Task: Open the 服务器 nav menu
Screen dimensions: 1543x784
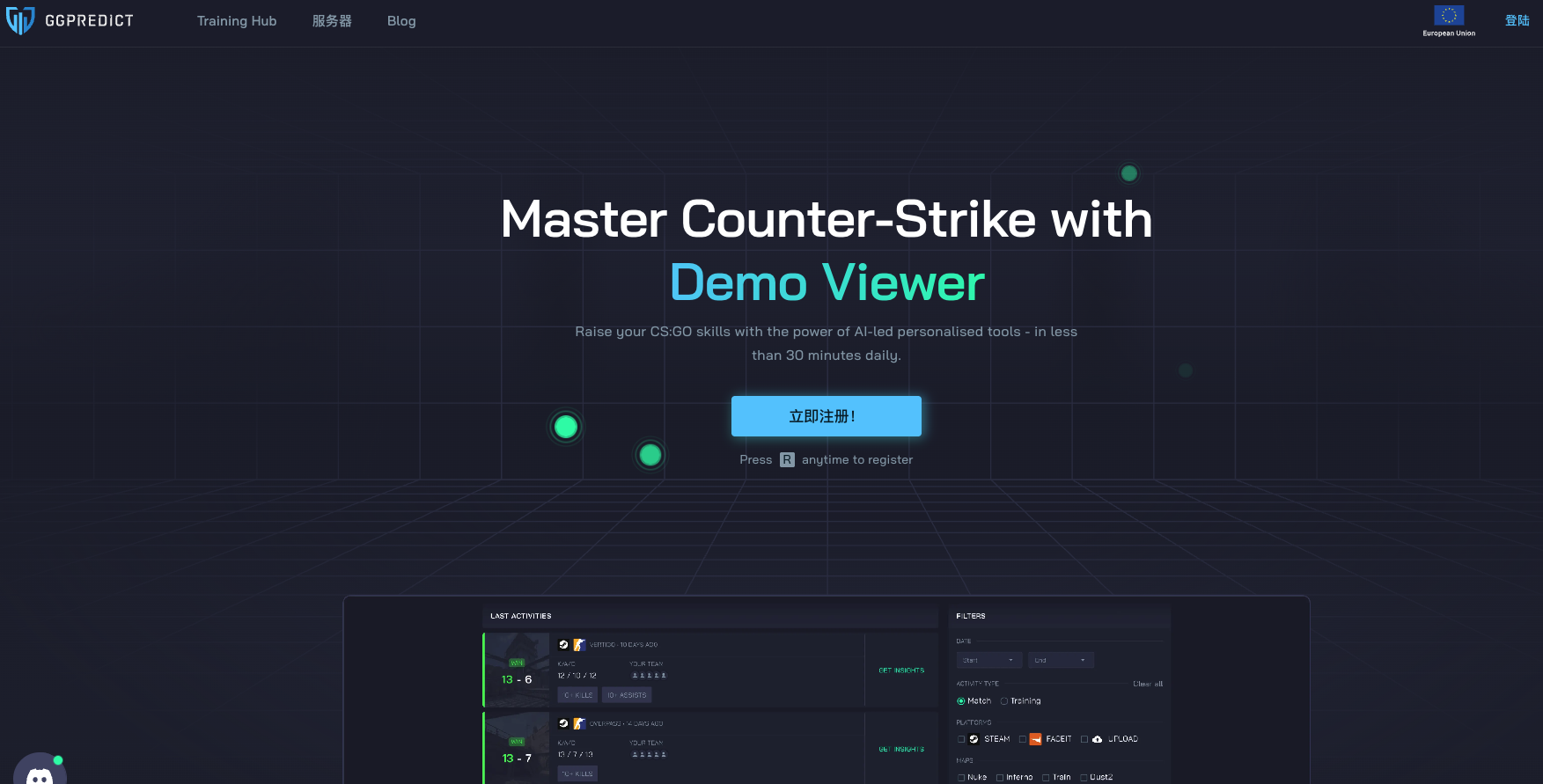Action: click(x=332, y=21)
